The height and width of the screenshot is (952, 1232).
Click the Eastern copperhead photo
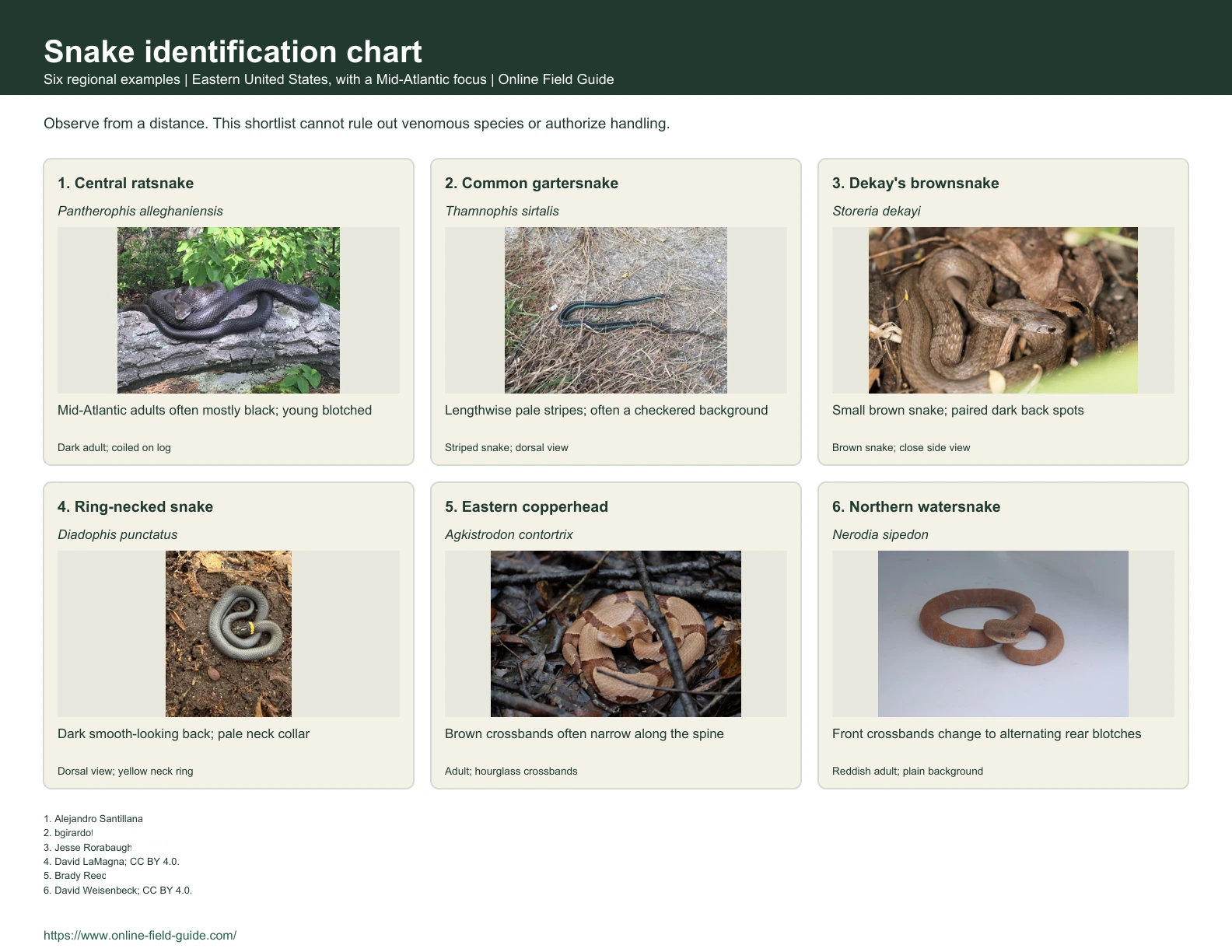pyautogui.click(x=616, y=634)
